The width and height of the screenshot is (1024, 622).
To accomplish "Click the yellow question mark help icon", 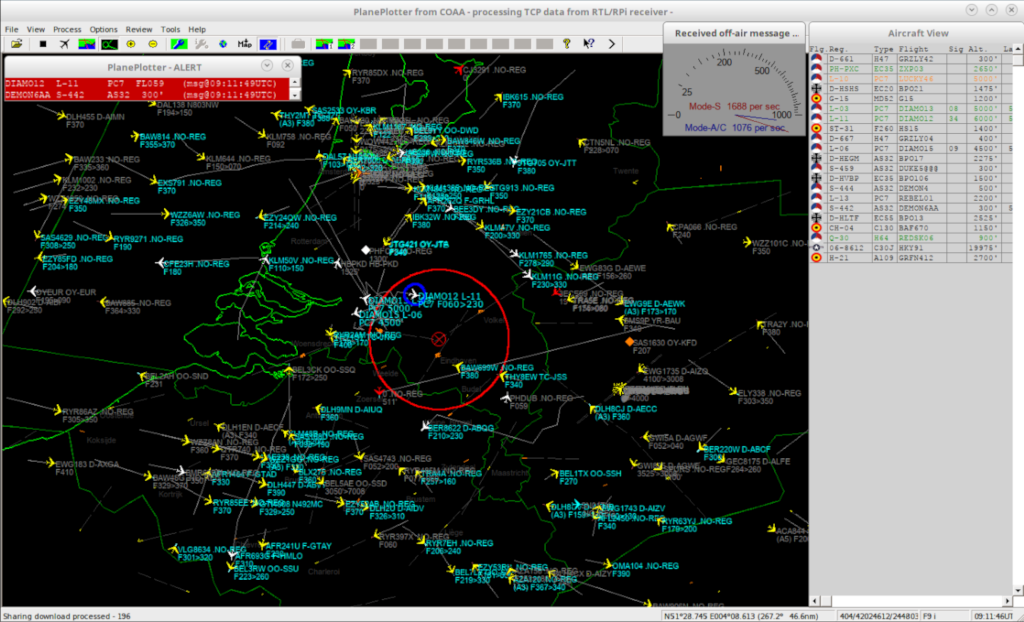I will click(x=566, y=44).
